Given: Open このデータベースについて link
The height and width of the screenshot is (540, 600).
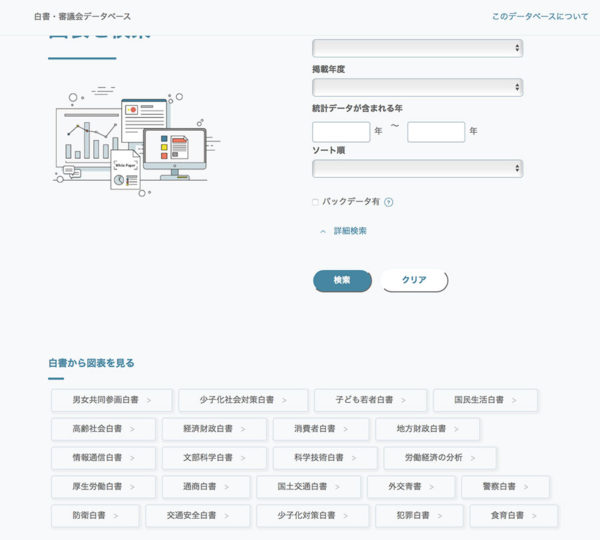Looking at the screenshot, I should pyautogui.click(x=540, y=17).
